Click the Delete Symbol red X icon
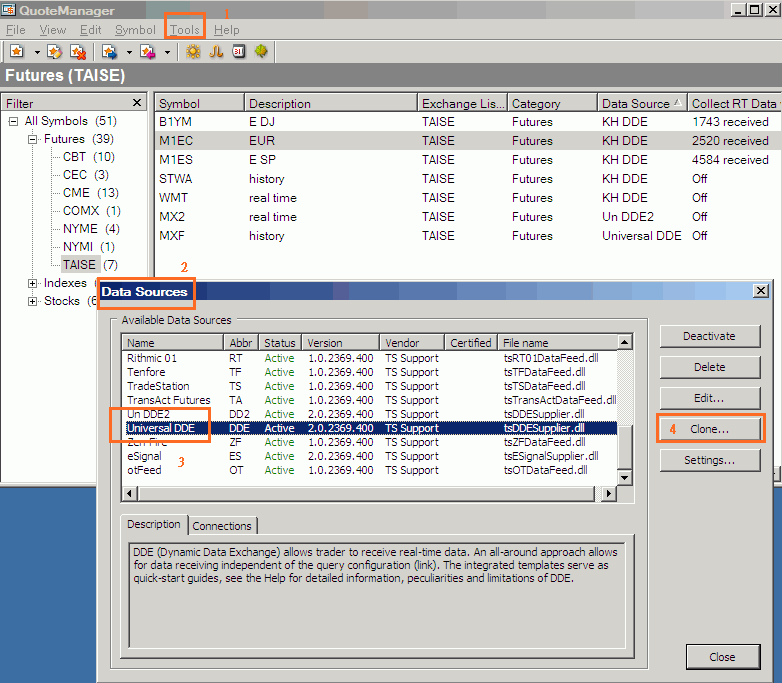This screenshot has width=782, height=683. pyautogui.click(x=78, y=51)
